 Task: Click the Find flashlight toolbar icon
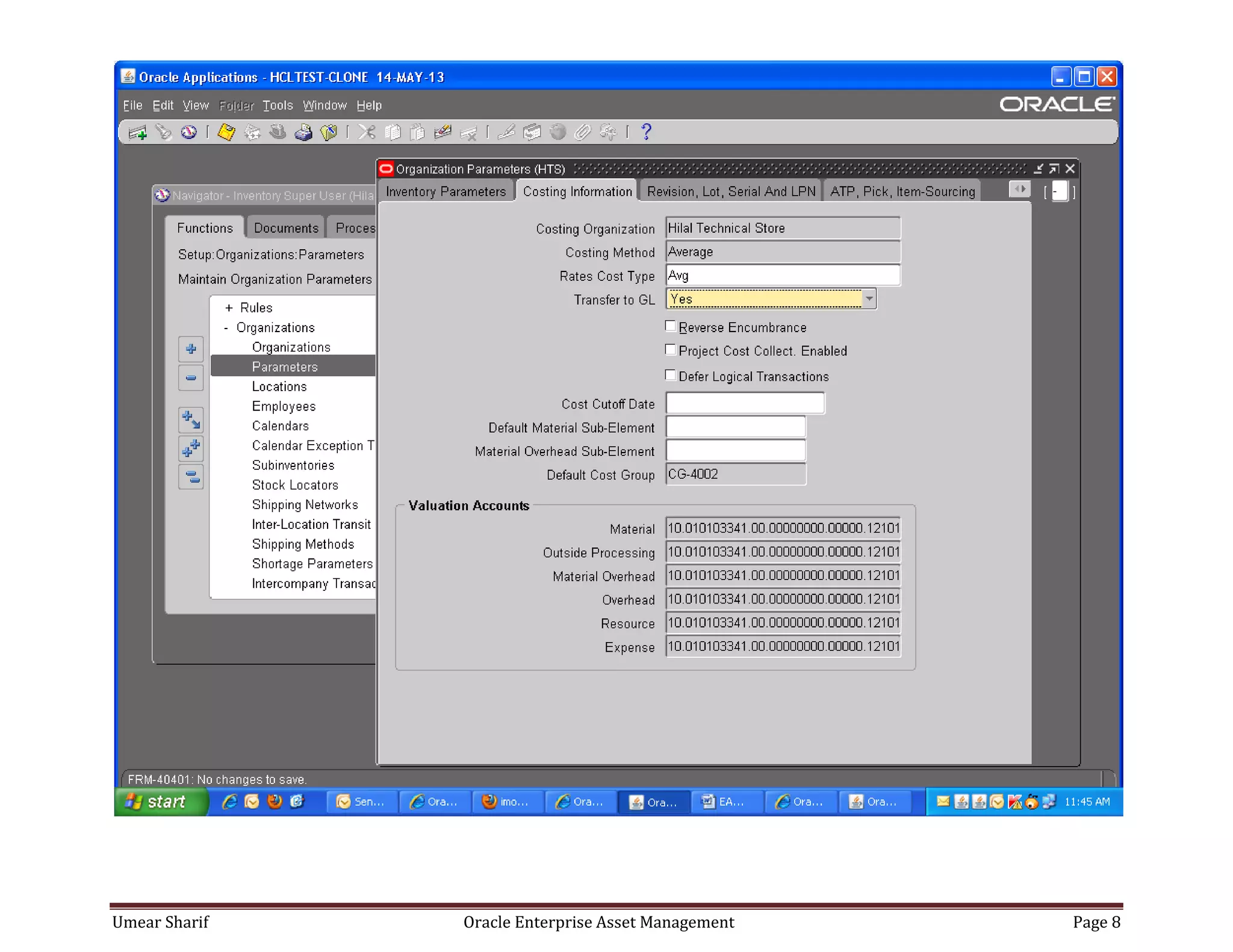click(x=163, y=132)
